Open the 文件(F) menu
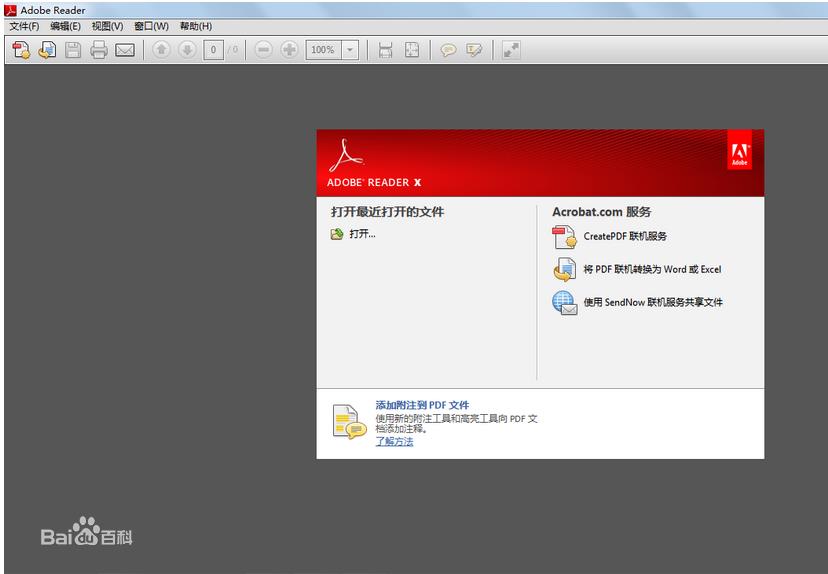The width and height of the screenshot is (828, 574). pos(24,26)
